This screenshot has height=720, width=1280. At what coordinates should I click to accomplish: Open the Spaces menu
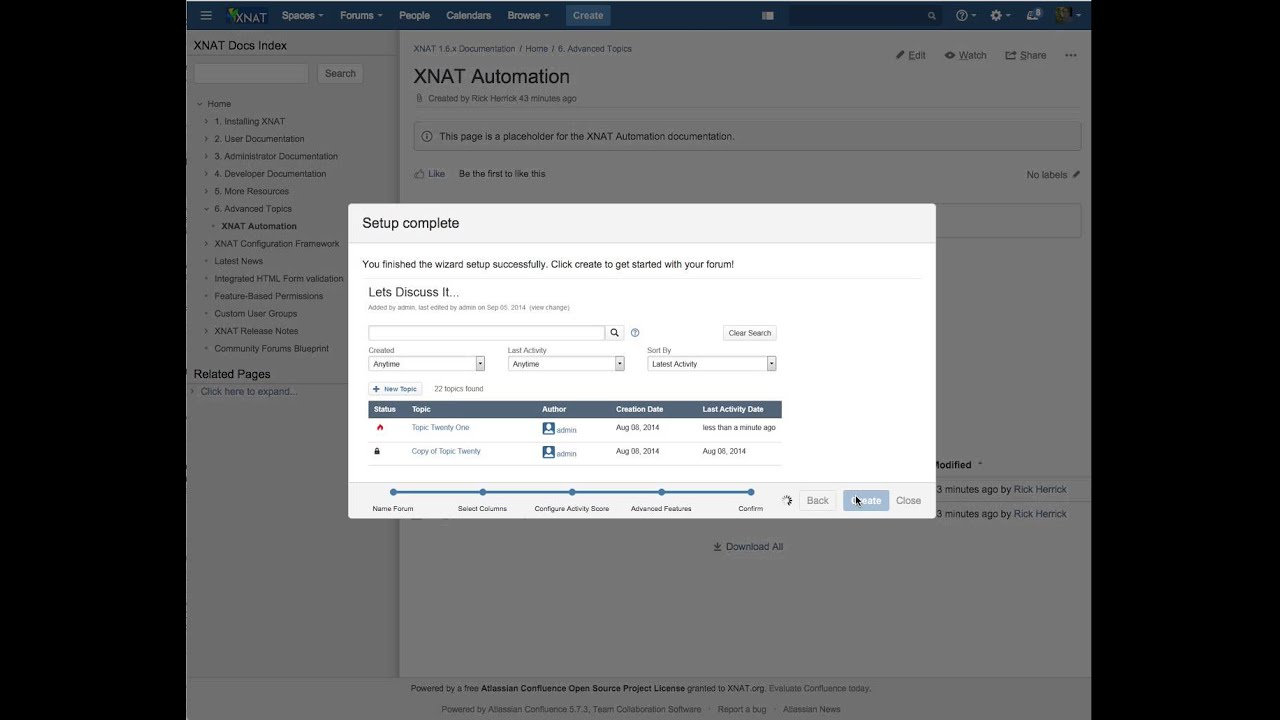click(302, 15)
